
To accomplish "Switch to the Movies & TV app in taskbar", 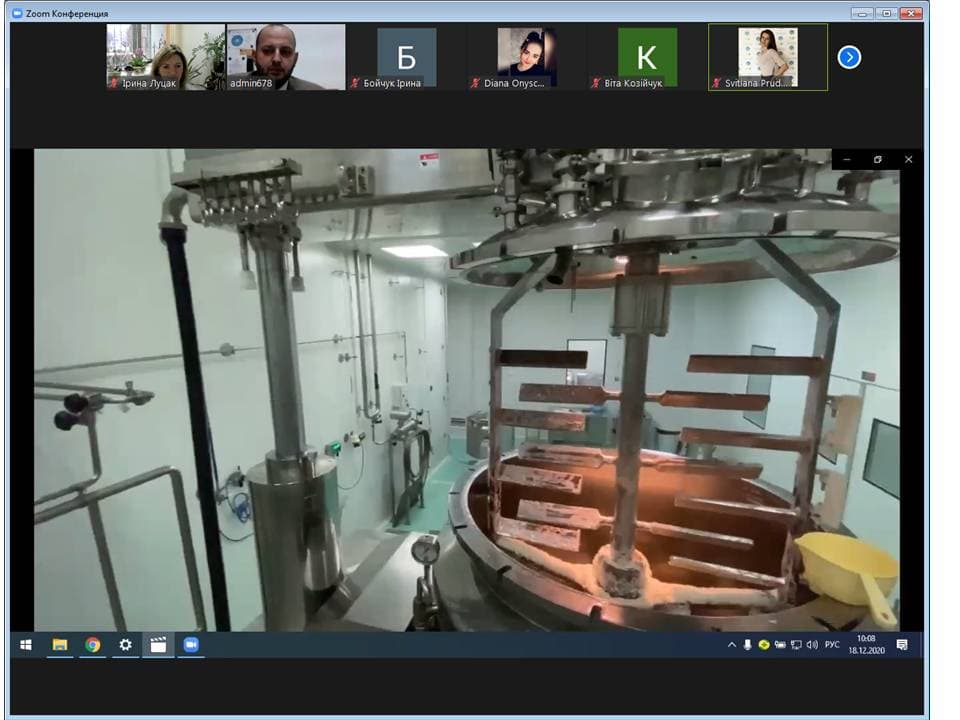I will click(x=158, y=645).
